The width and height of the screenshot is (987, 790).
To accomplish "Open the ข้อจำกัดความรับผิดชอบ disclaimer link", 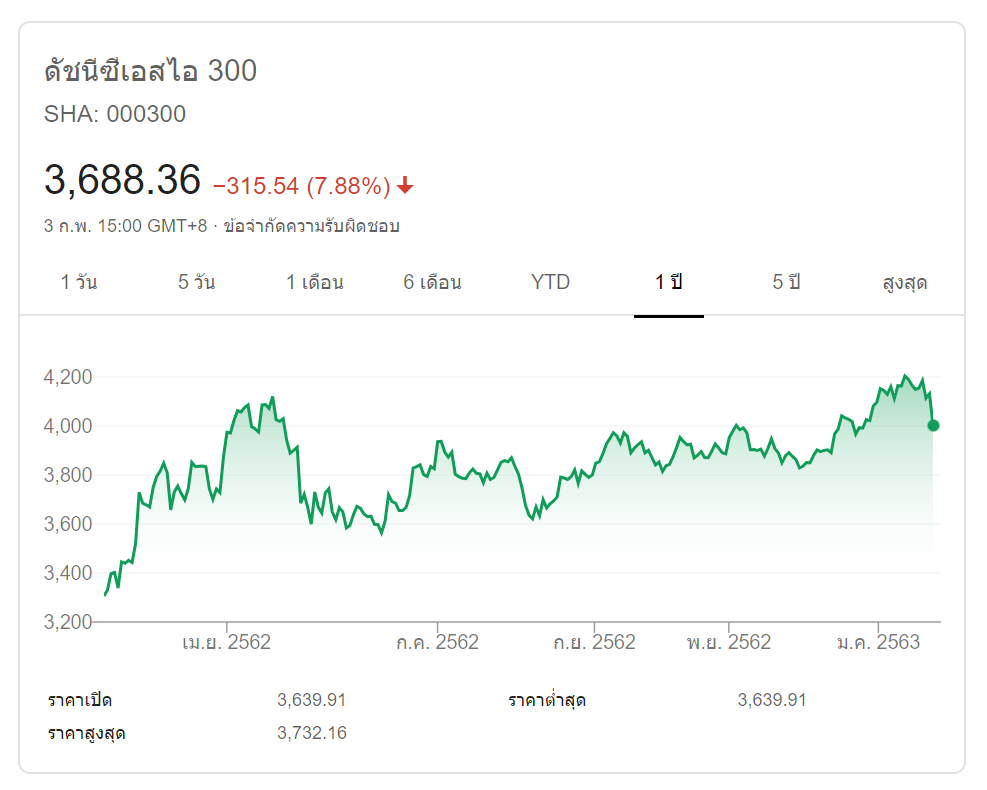I will pyautogui.click(x=312, y=226).
